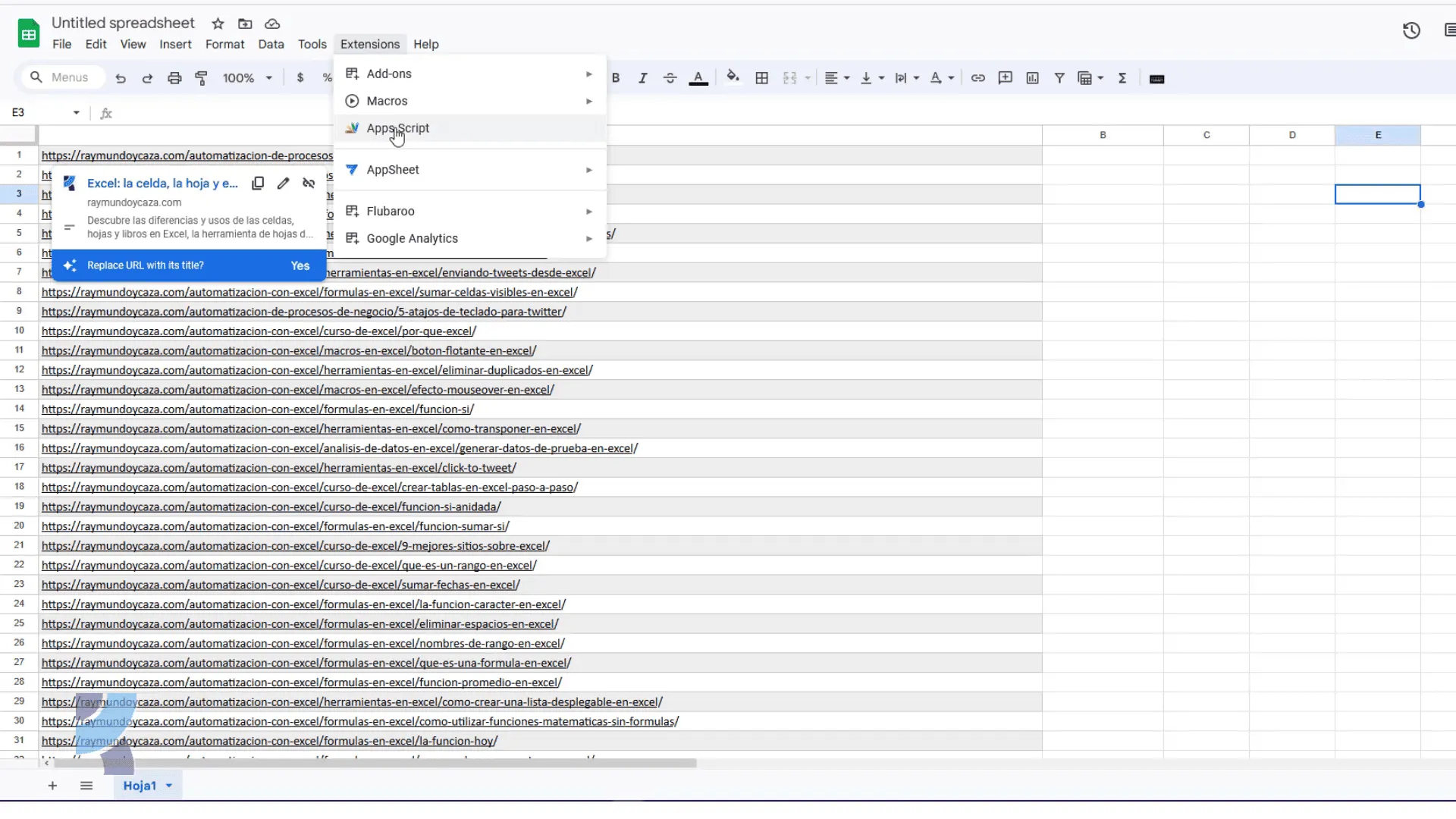Open the Macros submenu
The width and height of the screenshot is (1456, 819).
pos(387,101)
